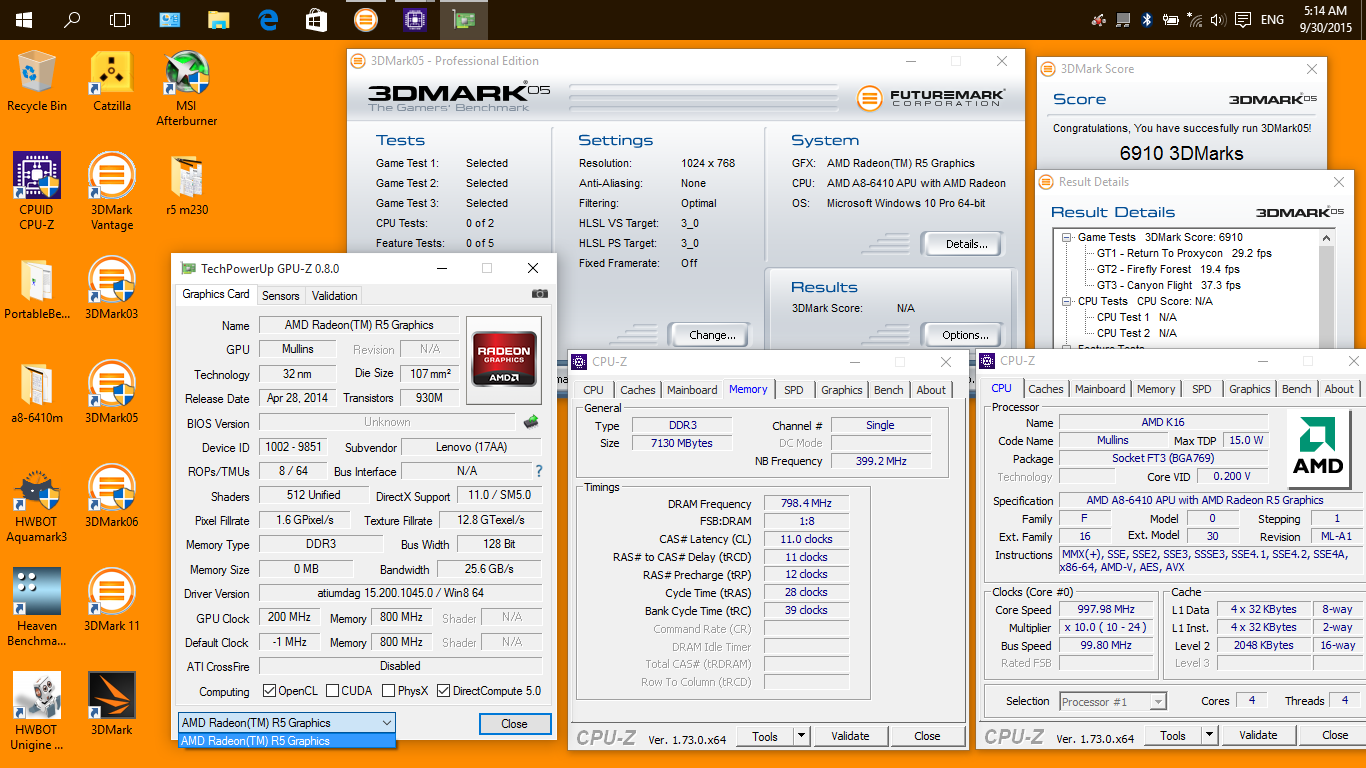The height and width of the screenshot is (768, 1366).
Task: Click Result Details scrollbar up arrow
Action: 1326,237
